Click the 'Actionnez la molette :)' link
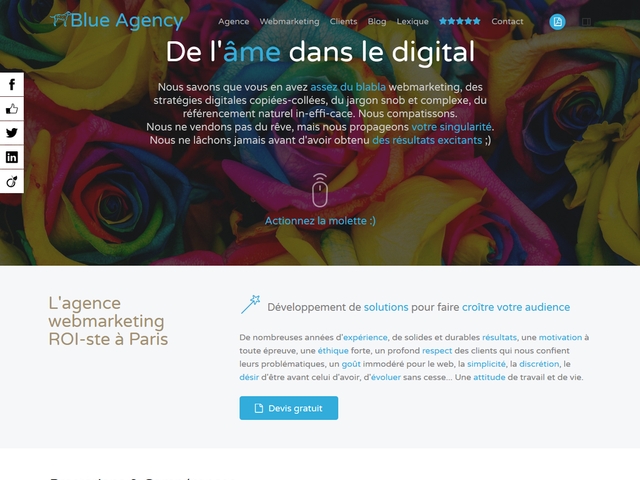Image resolution: width=640 pixels, height=480 pixels. [320, 221]
